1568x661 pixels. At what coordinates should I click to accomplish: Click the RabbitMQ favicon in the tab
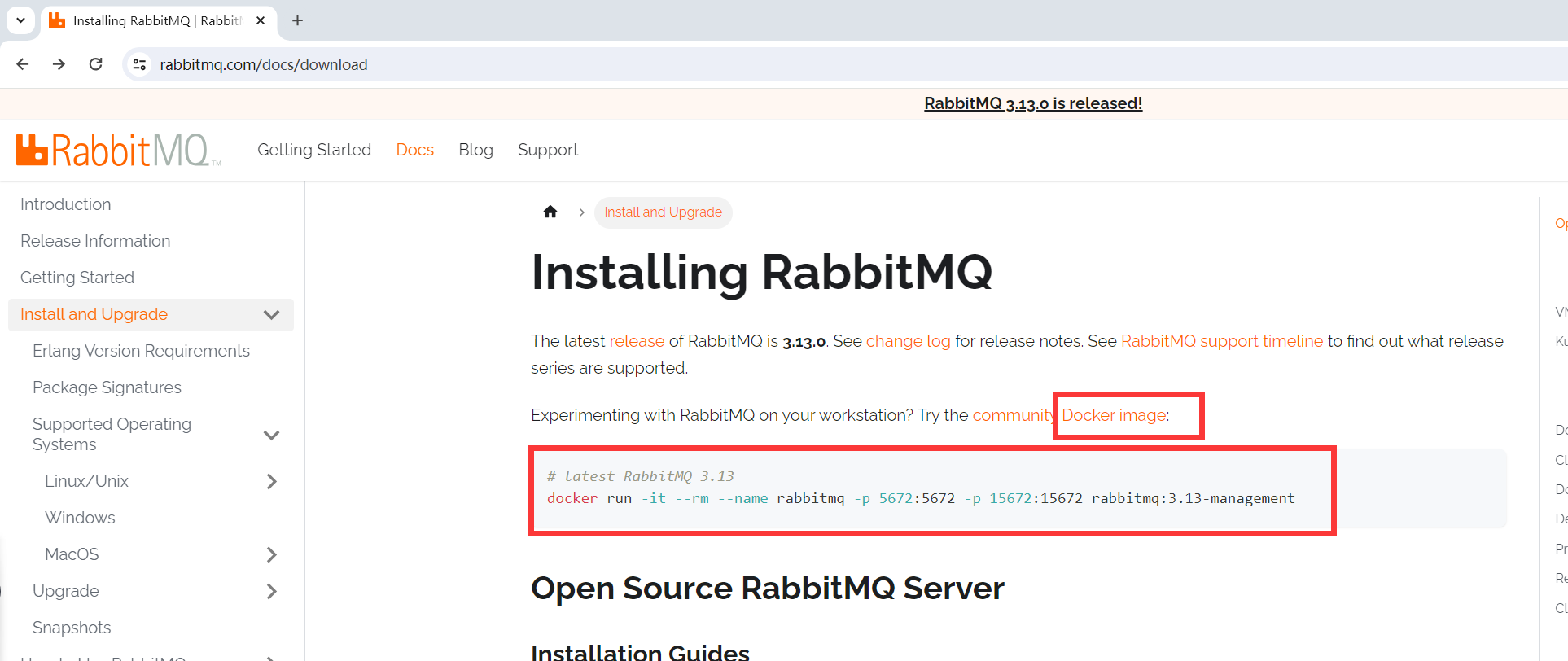click(57, 20)
